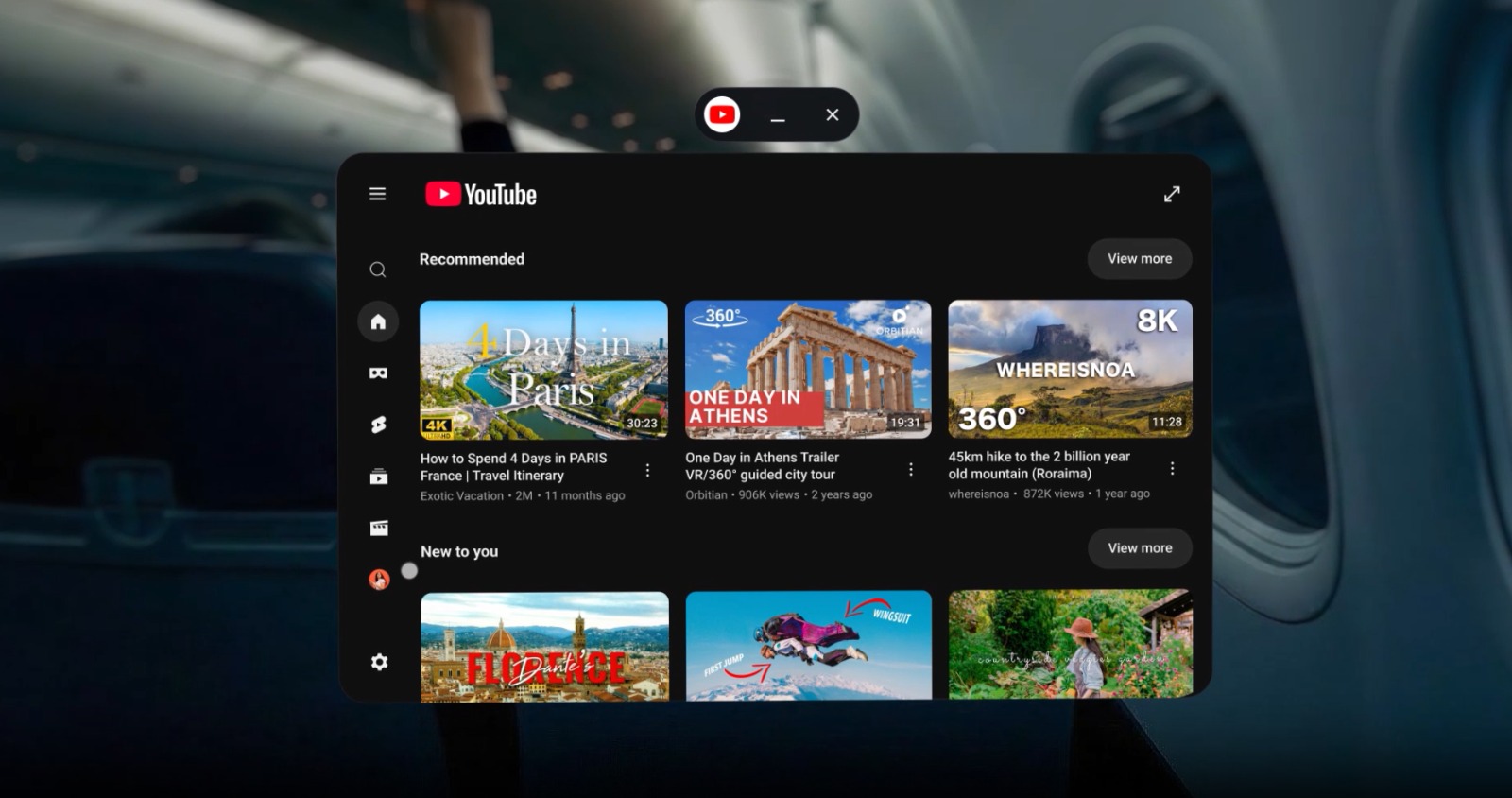Open VR headset videos section

pyautogui.click(x=378, y=373)
